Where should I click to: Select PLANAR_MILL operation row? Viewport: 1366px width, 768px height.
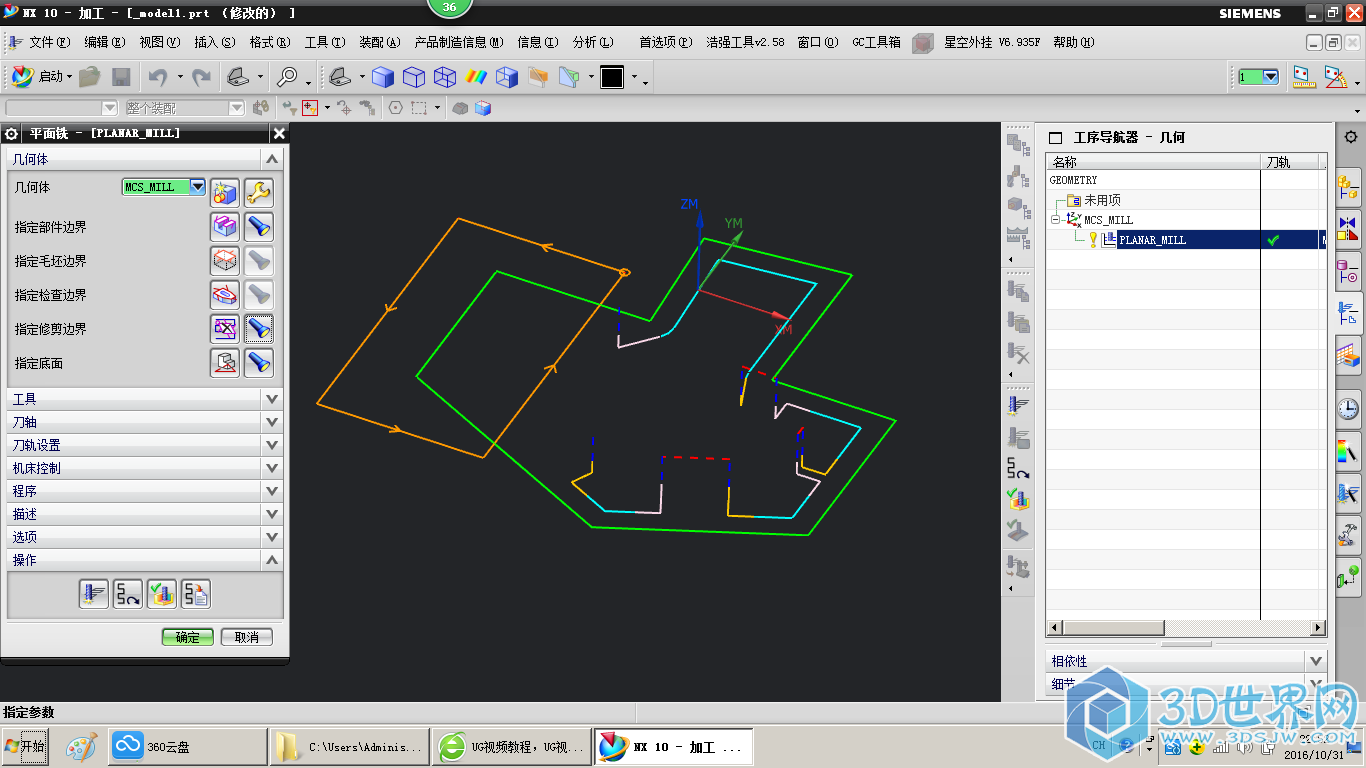pyautogui.click(x=1186, y=240)
